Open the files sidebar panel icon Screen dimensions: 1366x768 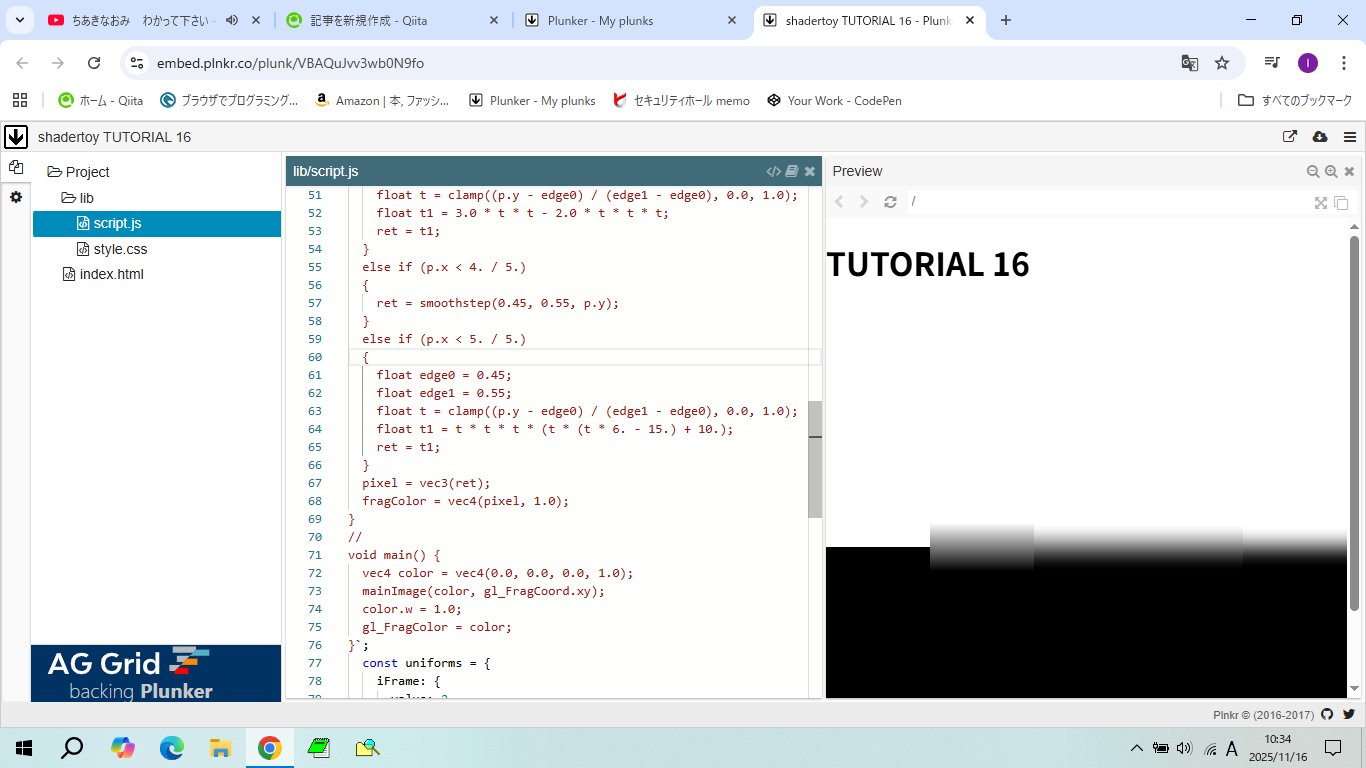pos(16,167)
